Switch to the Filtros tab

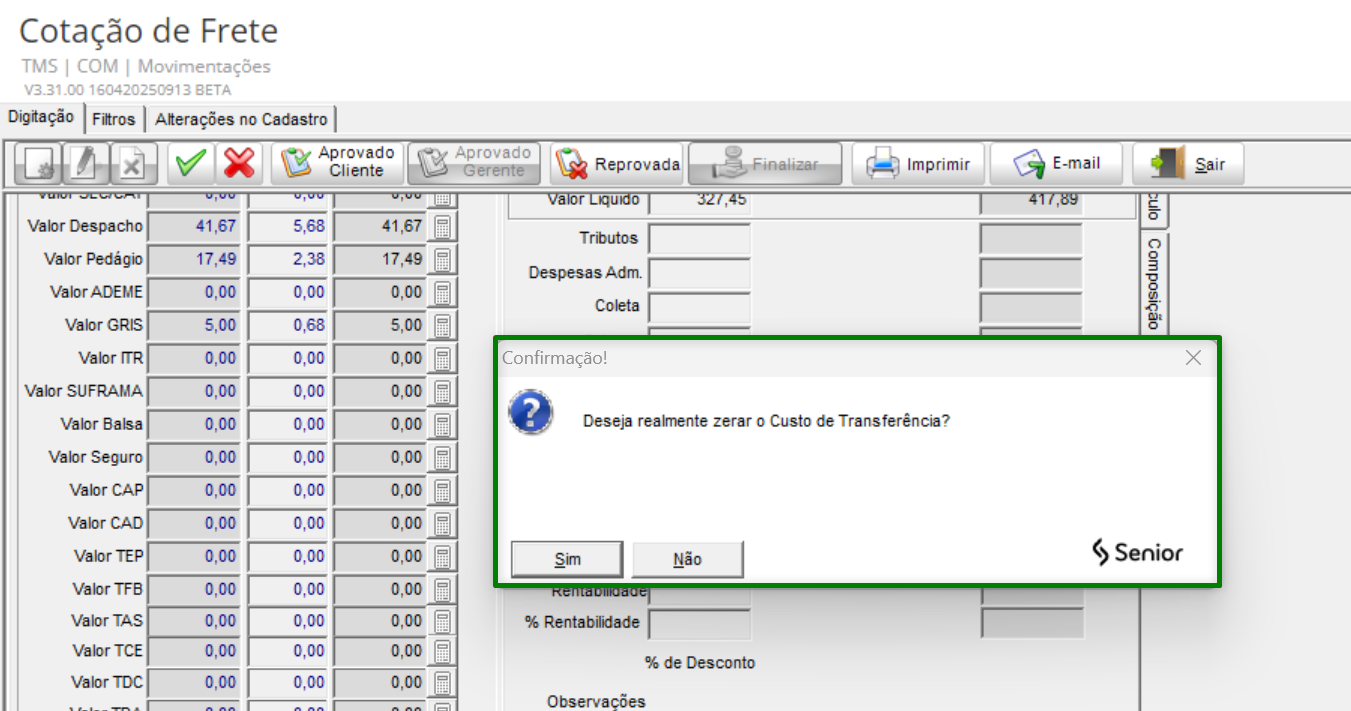click(113, 120)
